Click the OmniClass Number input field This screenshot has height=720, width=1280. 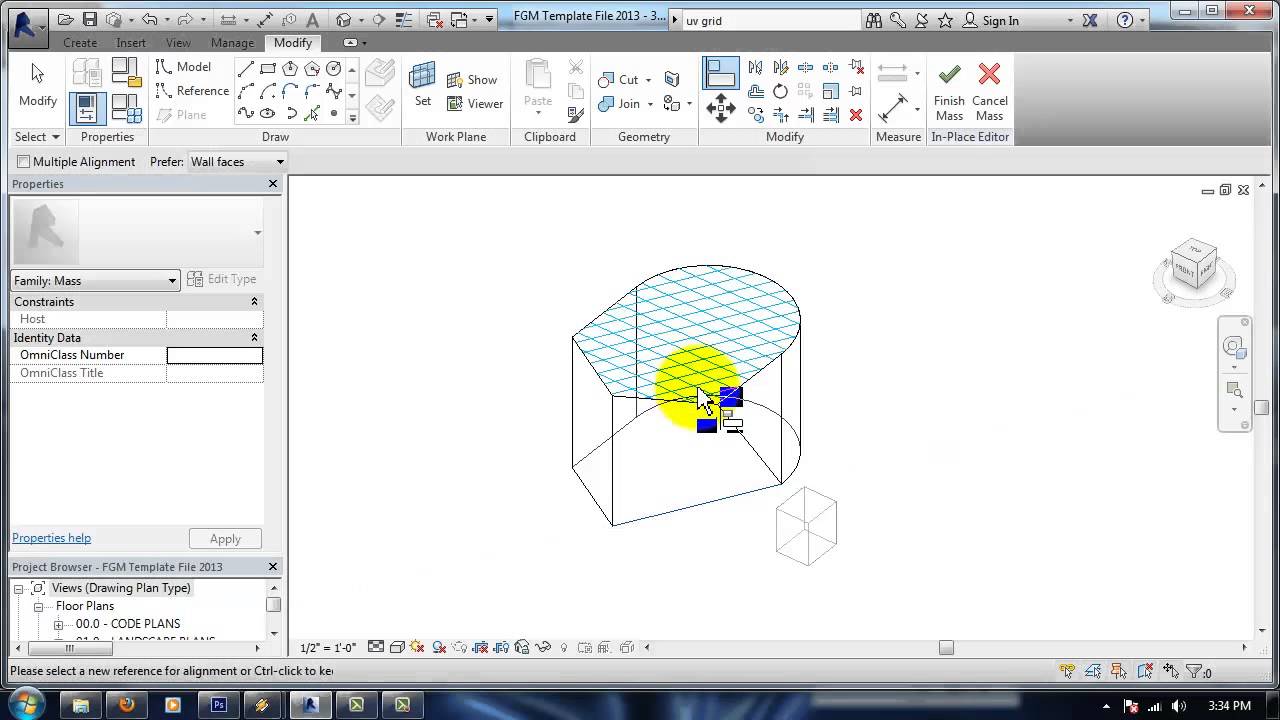(x=214, y=355)
